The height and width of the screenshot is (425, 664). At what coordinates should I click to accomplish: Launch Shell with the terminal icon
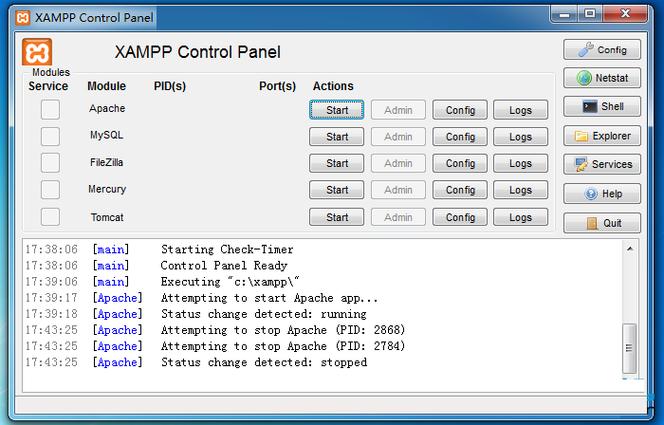[602, 106]
